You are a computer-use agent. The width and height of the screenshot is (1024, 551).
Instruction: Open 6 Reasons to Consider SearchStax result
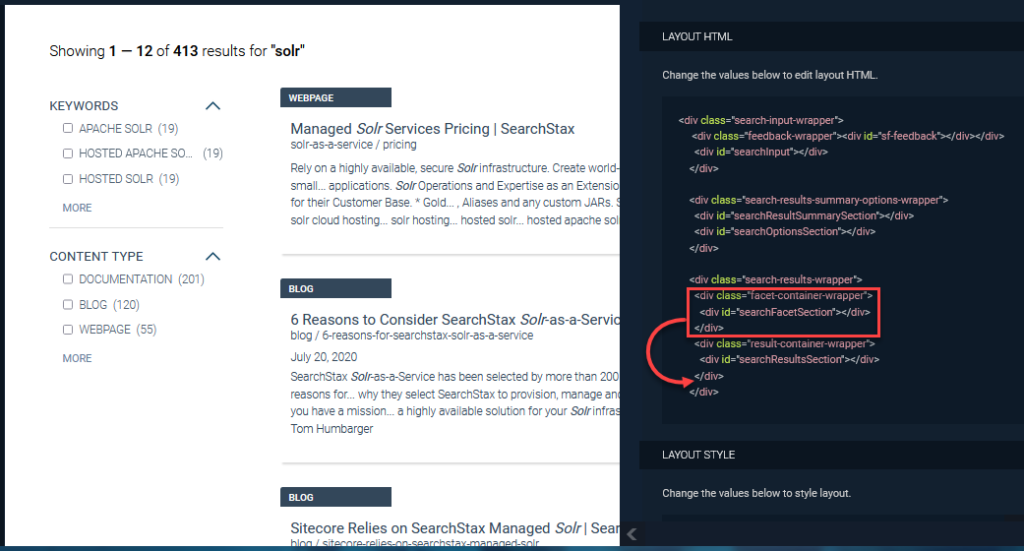coord(455,319)
